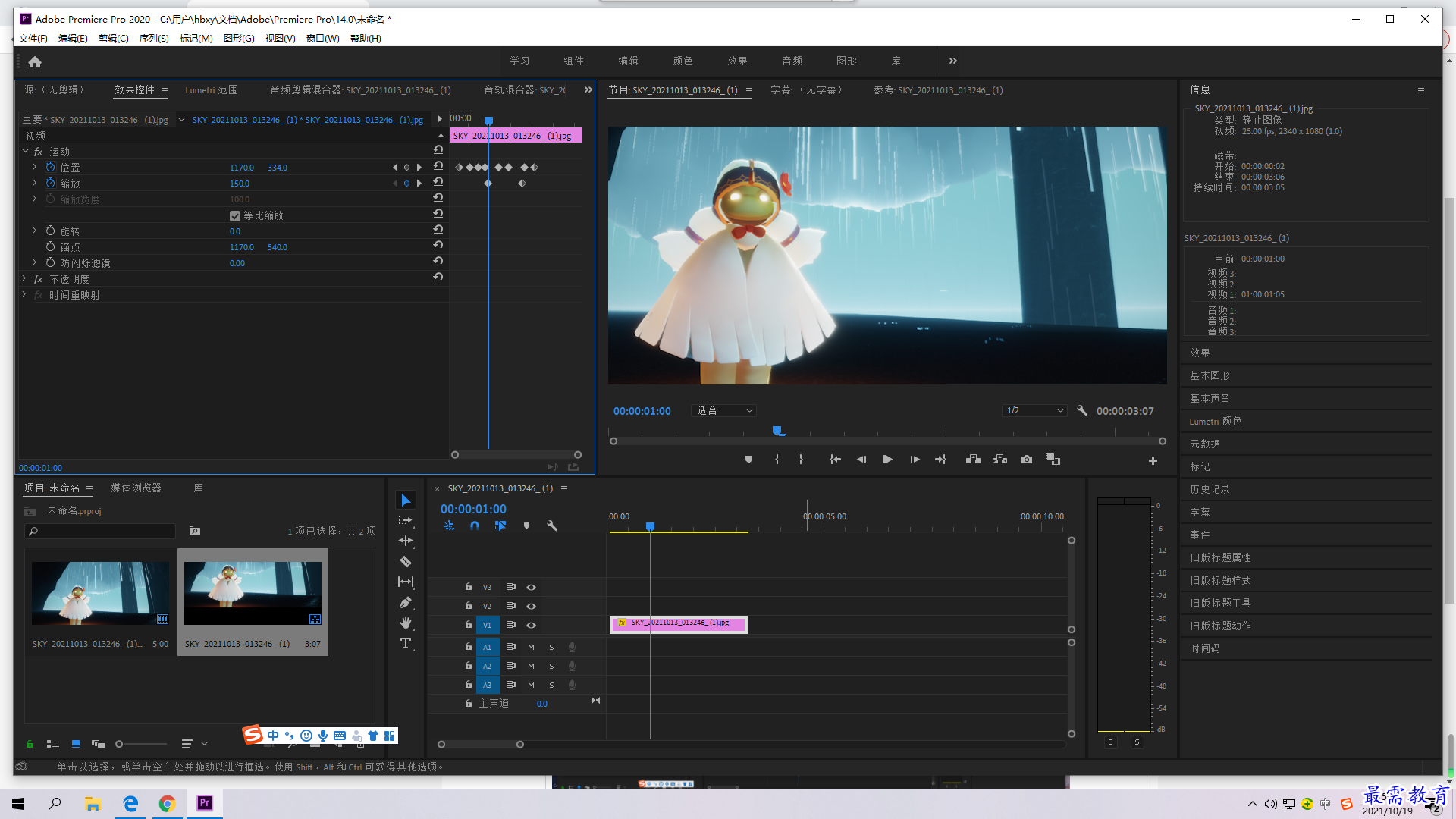
Task: Expand the Opacity effect
Action: 24,278
